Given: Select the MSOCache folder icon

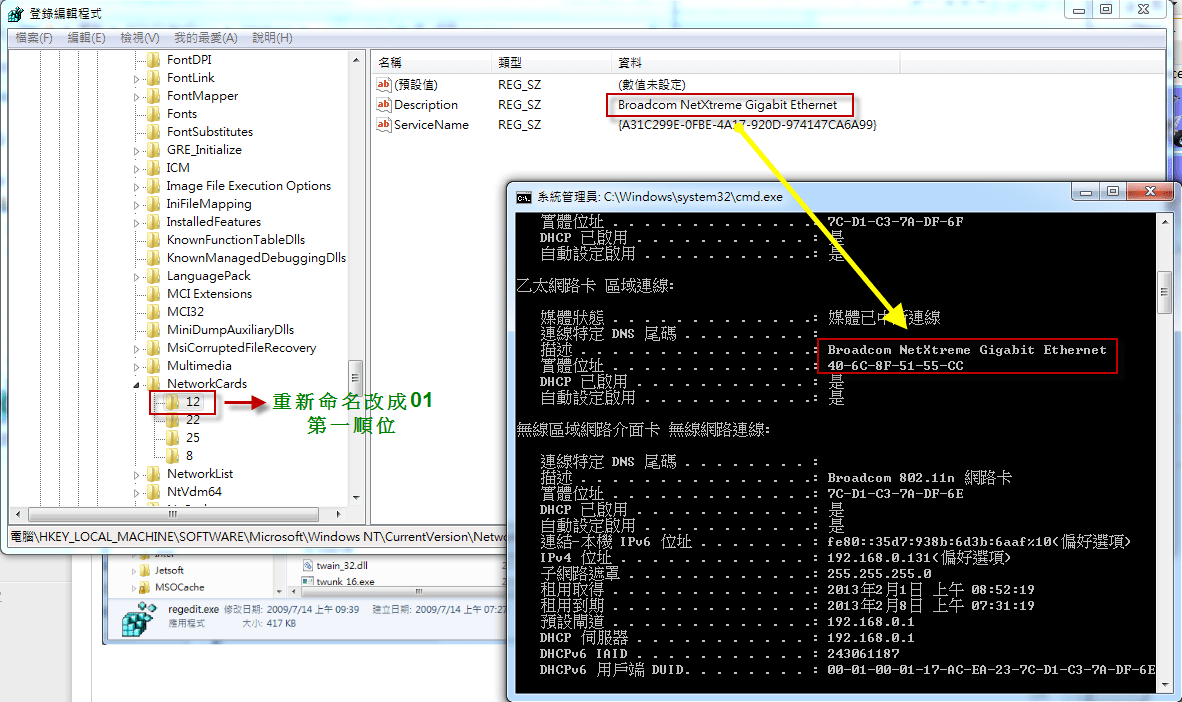Looking at the screenshot, I should [142, 588].
